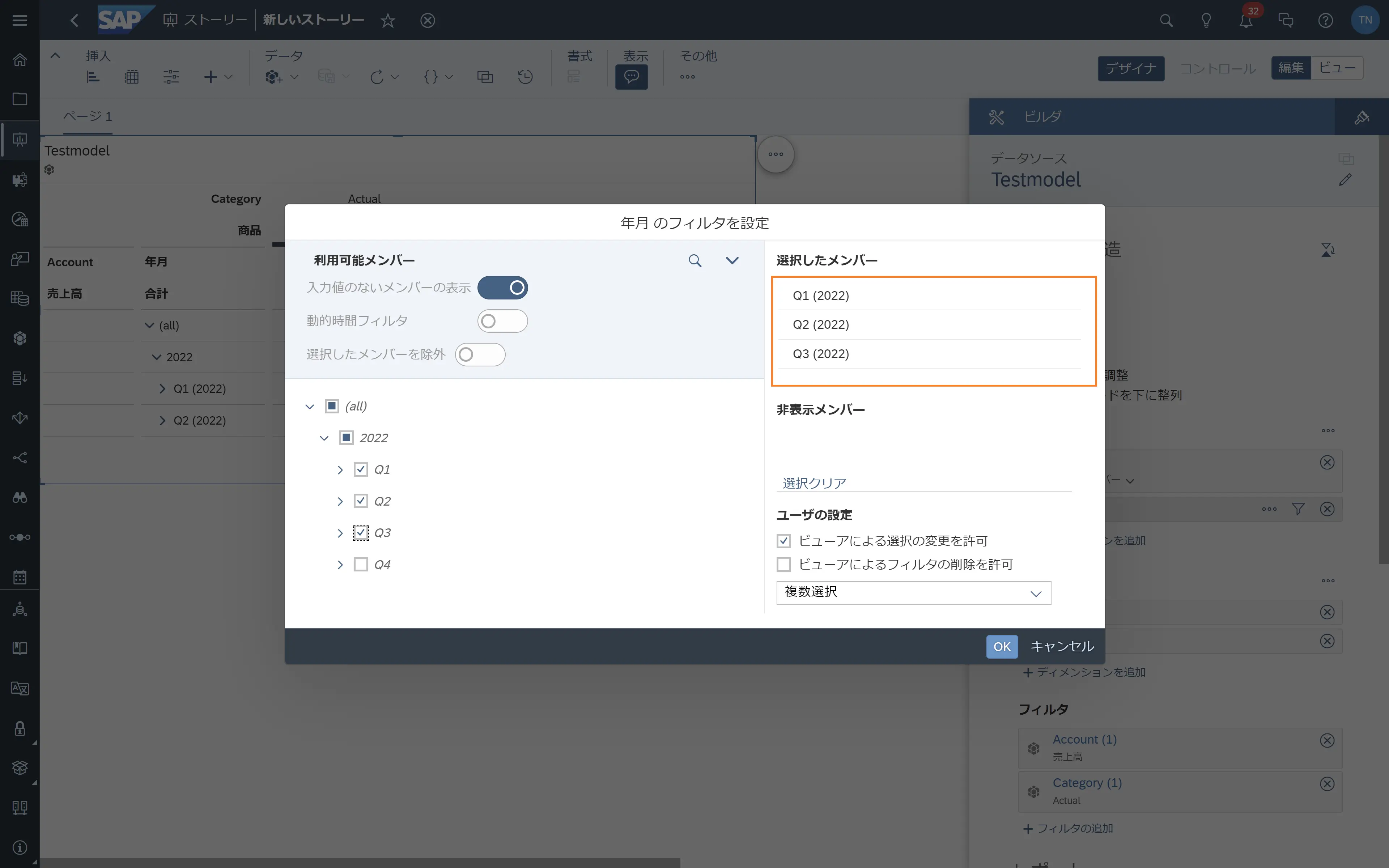1389x868 pixels.
Task: Open available members options chevron
Action: point(732,261)
